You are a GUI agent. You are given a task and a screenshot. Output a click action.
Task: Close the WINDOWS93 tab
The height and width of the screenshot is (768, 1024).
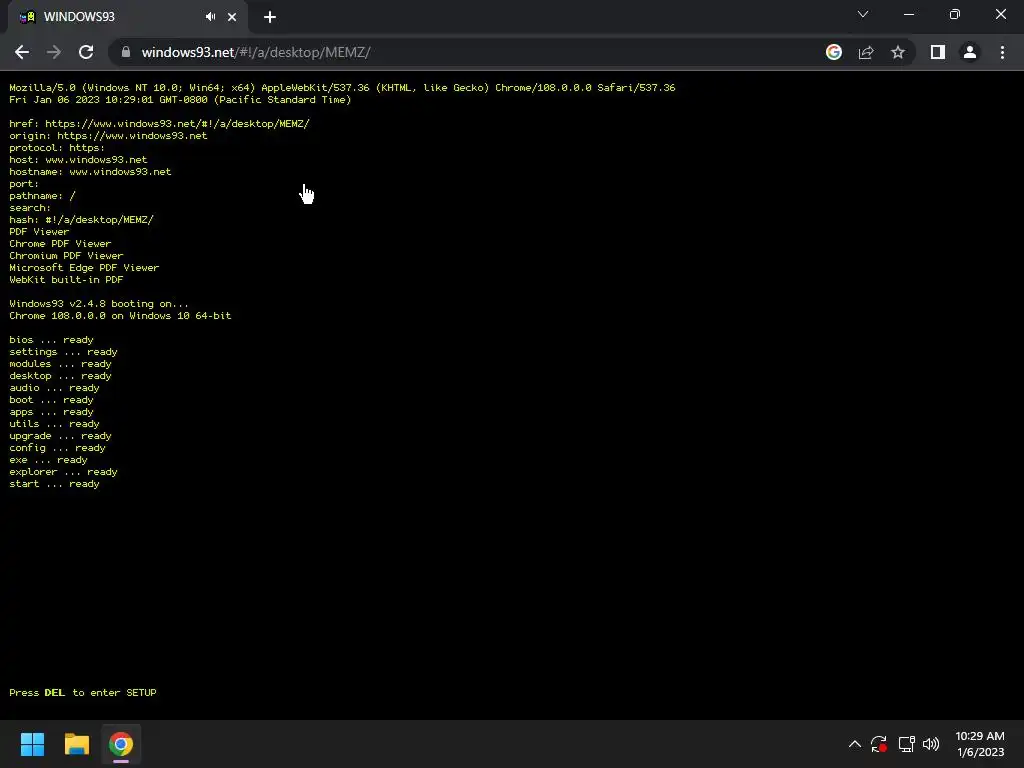coord(232,17)
